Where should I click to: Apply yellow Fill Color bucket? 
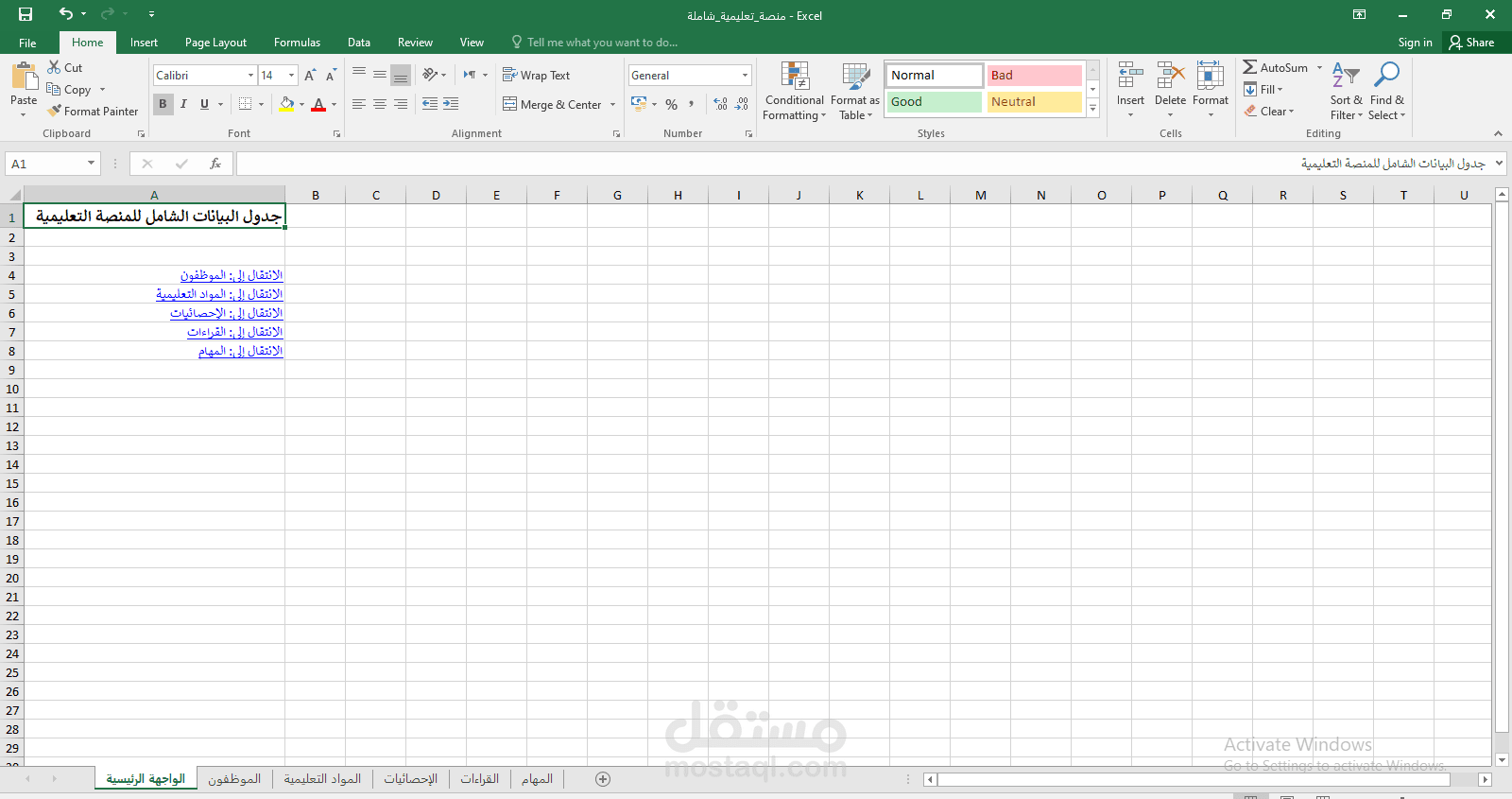(286, 104)
